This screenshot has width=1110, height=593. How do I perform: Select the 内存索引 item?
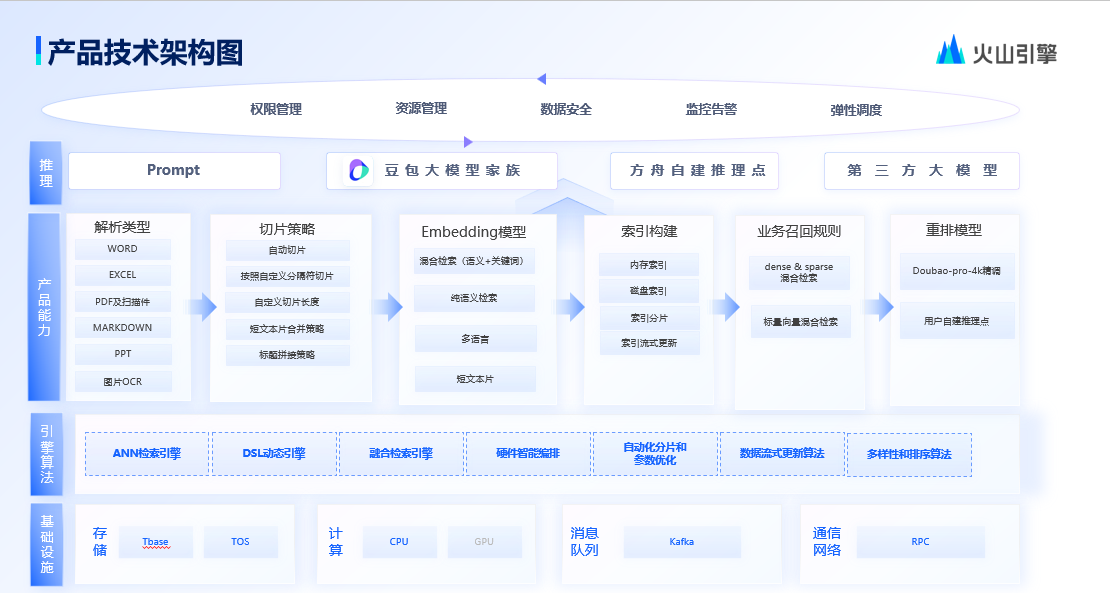[x=648, y=265]
